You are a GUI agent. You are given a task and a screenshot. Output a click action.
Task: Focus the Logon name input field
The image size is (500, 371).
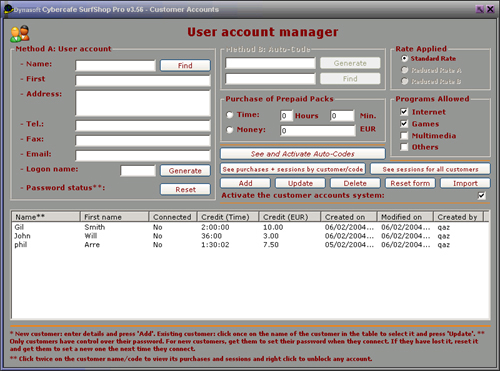[138, 171]
